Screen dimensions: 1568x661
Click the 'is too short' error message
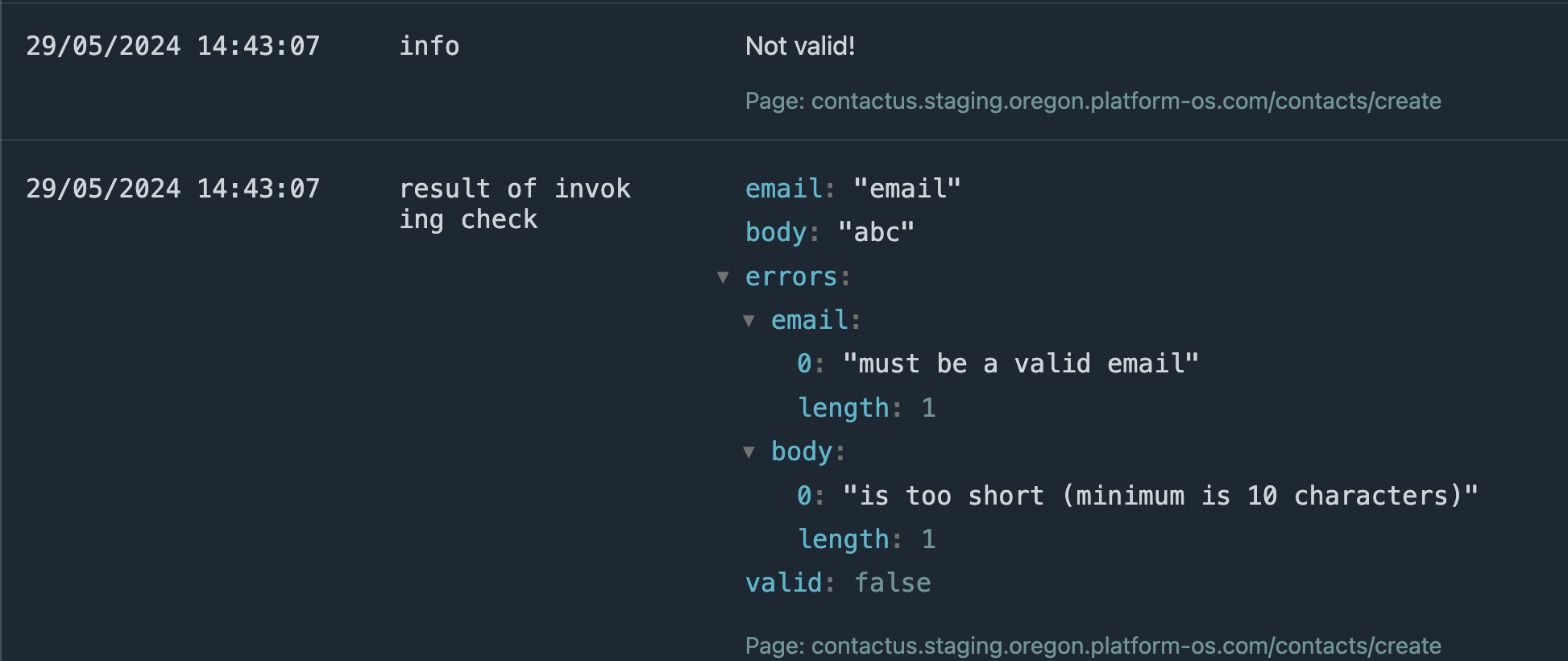pos(1160,496)
